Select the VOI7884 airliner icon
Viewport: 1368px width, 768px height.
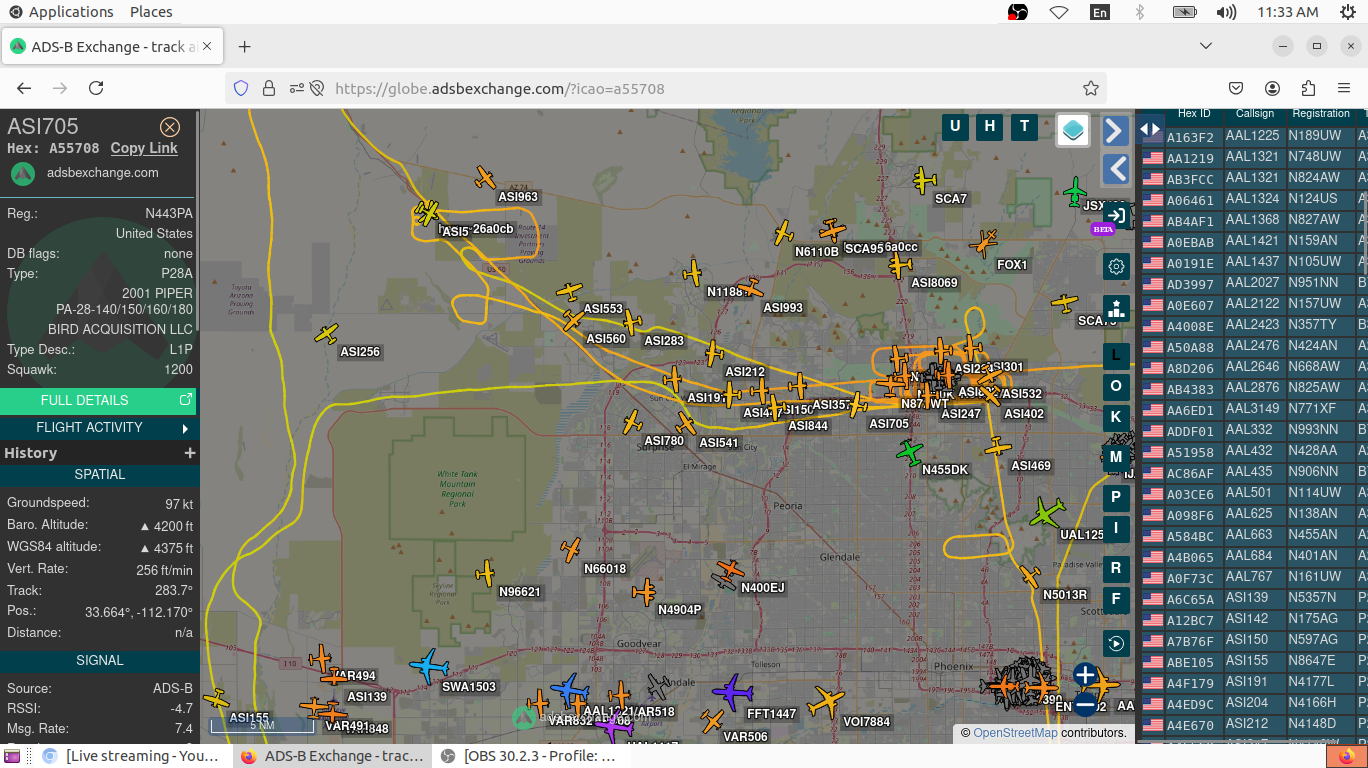(826, 701)
